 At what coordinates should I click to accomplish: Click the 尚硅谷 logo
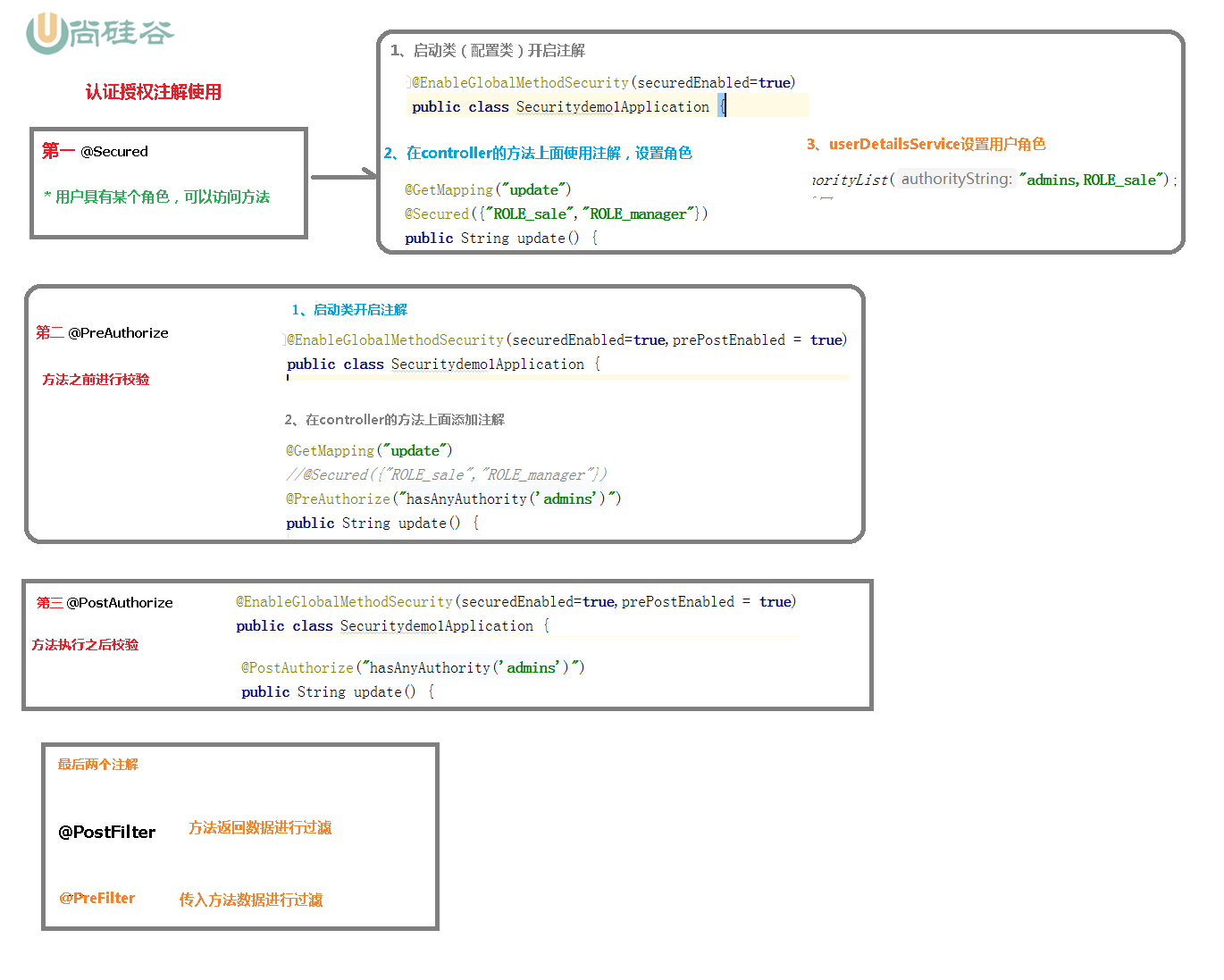100,33
